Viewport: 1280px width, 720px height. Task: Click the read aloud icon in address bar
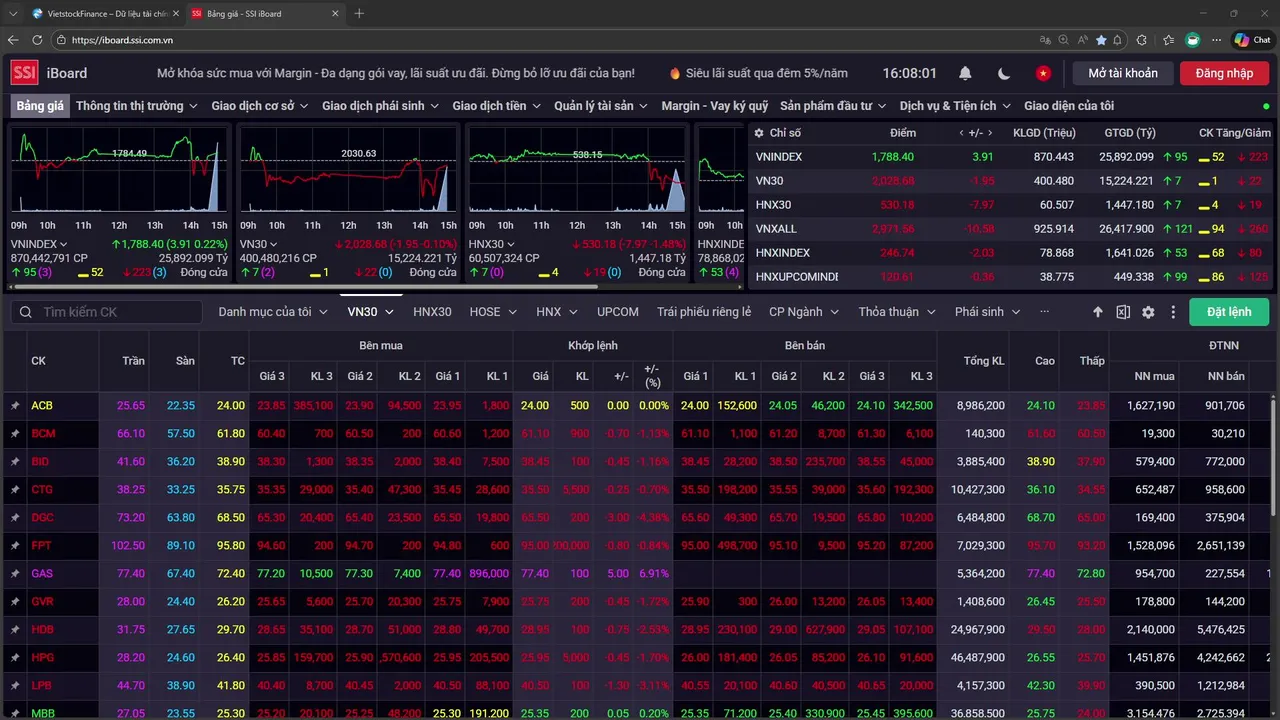click(1083, 40)
